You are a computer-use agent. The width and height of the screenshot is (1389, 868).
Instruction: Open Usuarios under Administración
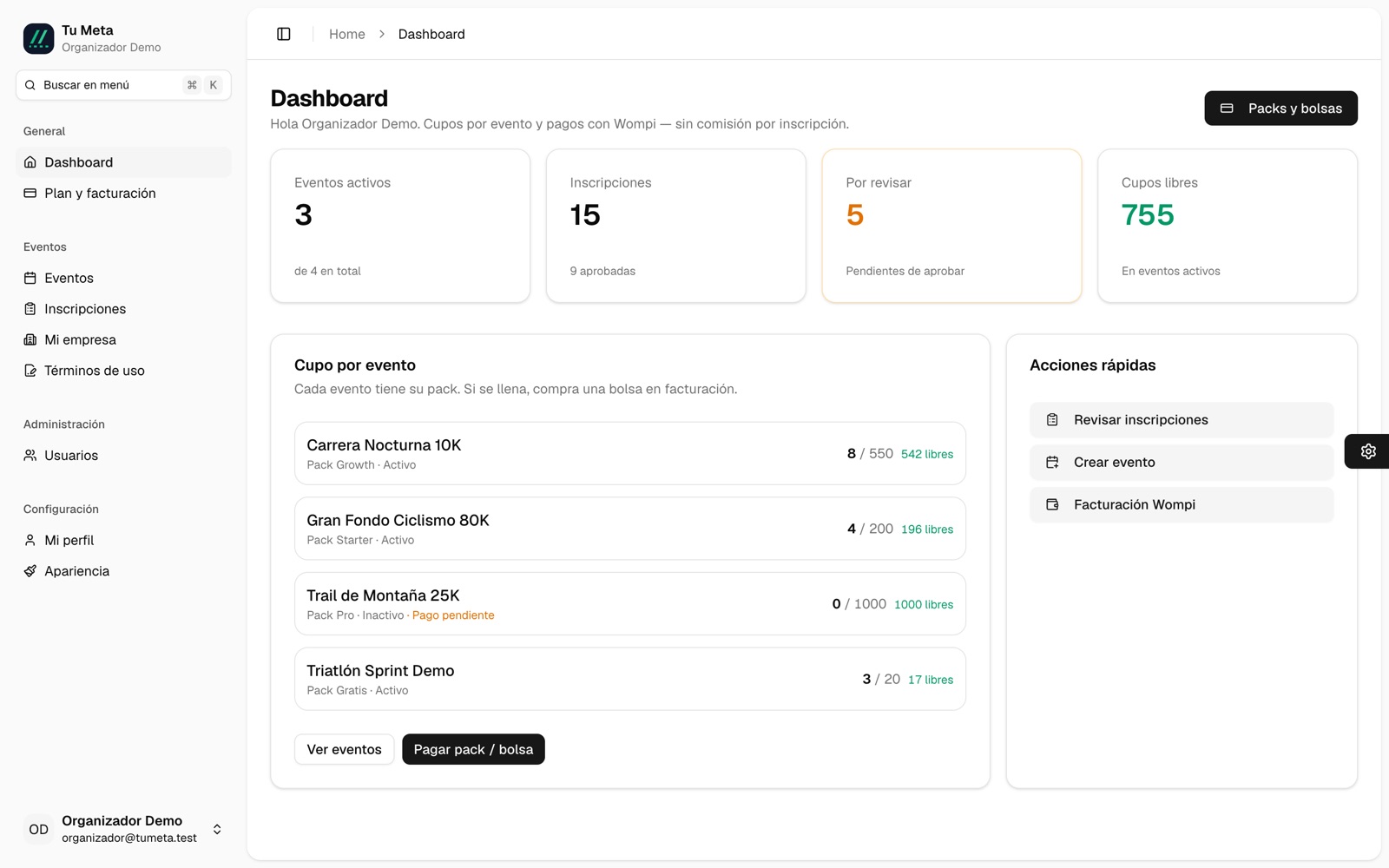pos(123,455)
